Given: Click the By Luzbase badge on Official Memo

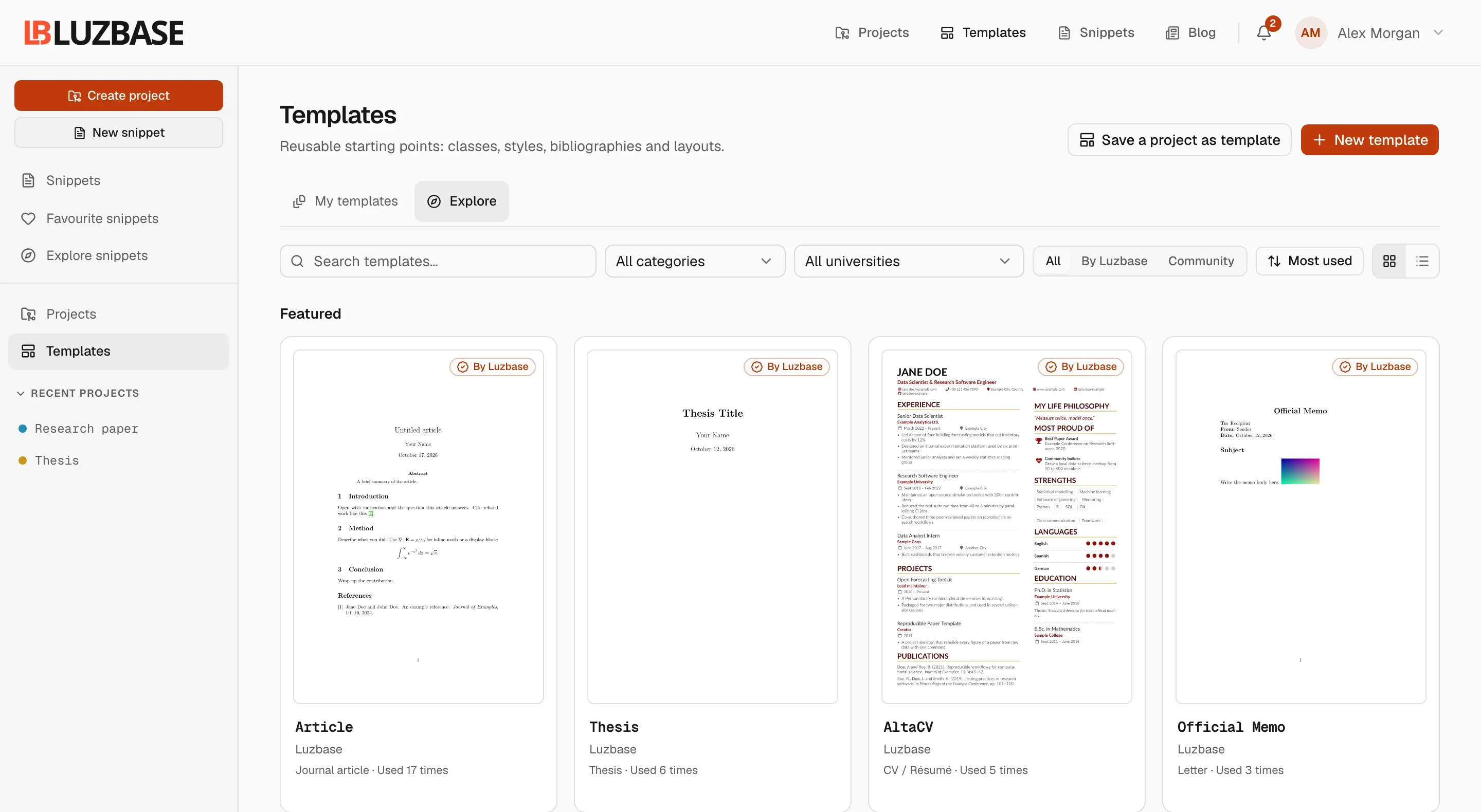Looking at the screenshot, I should pyautogui.click(x=1375, y=366).
